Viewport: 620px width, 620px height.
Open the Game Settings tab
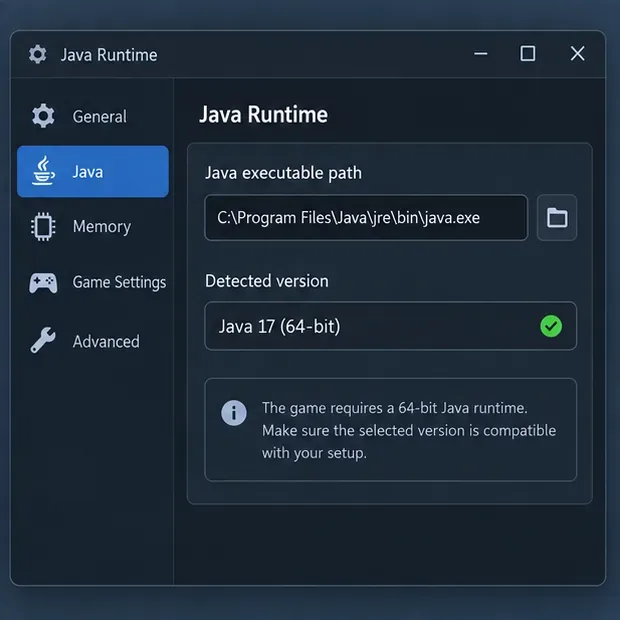[93, 282]
